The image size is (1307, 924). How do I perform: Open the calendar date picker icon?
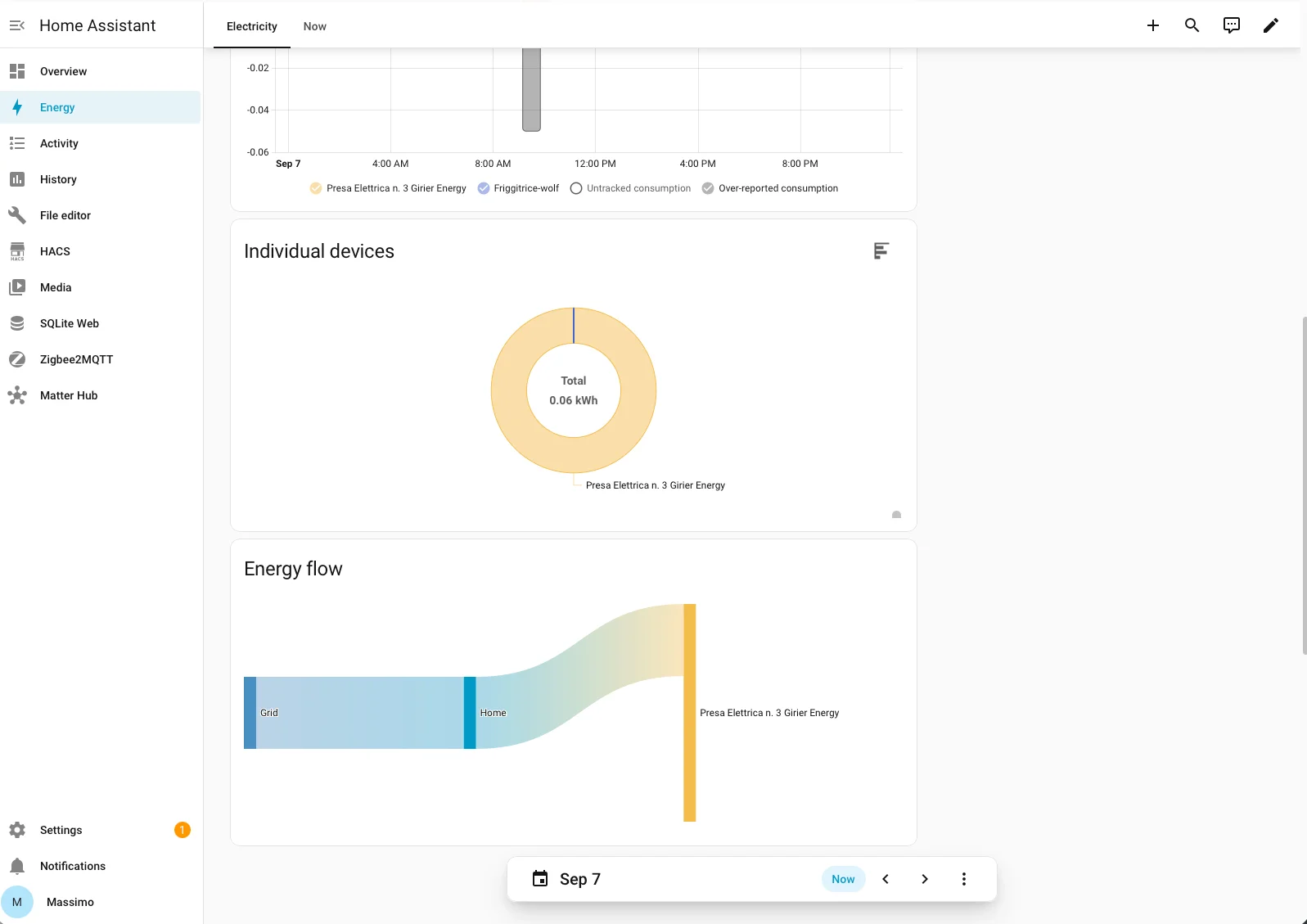coord(540,879)
